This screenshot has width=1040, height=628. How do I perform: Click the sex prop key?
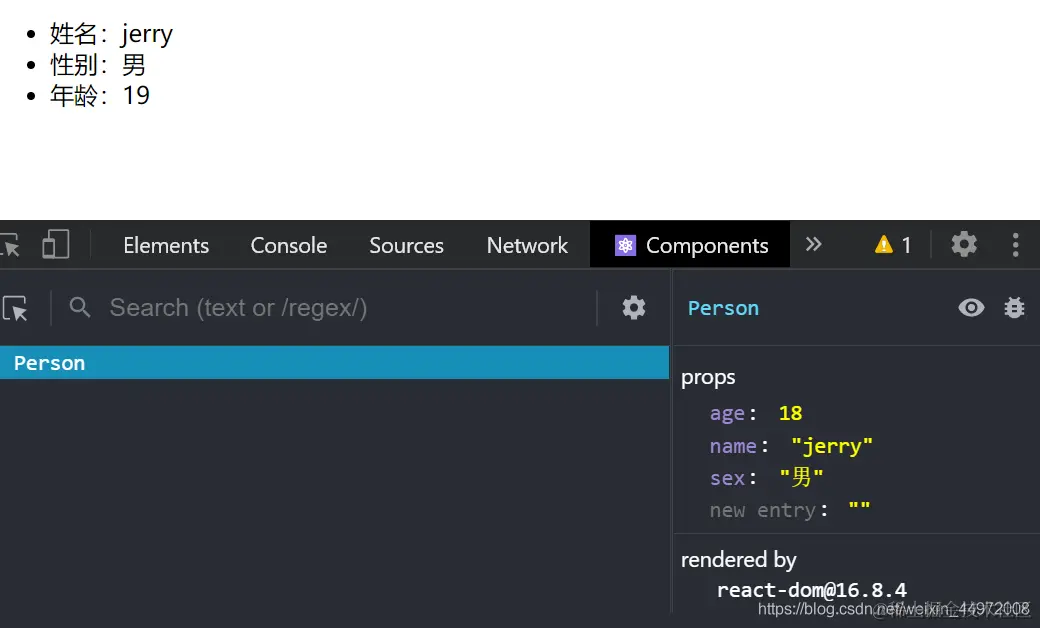pos(727,478)
